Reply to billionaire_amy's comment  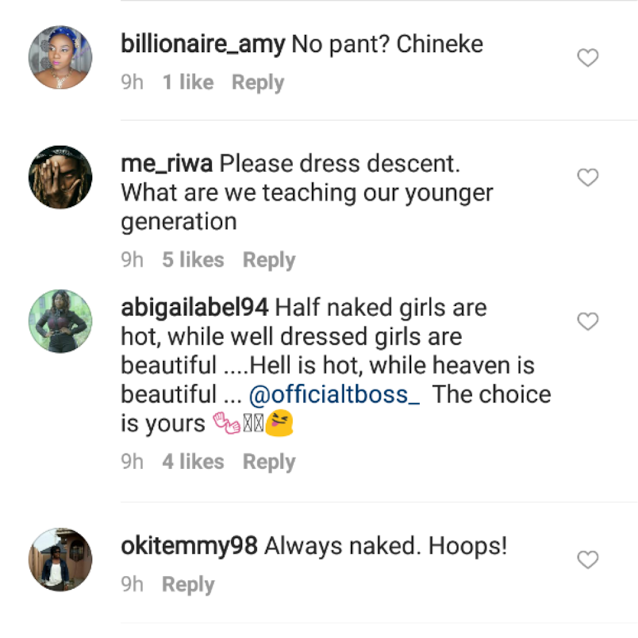tap(258, 83)
